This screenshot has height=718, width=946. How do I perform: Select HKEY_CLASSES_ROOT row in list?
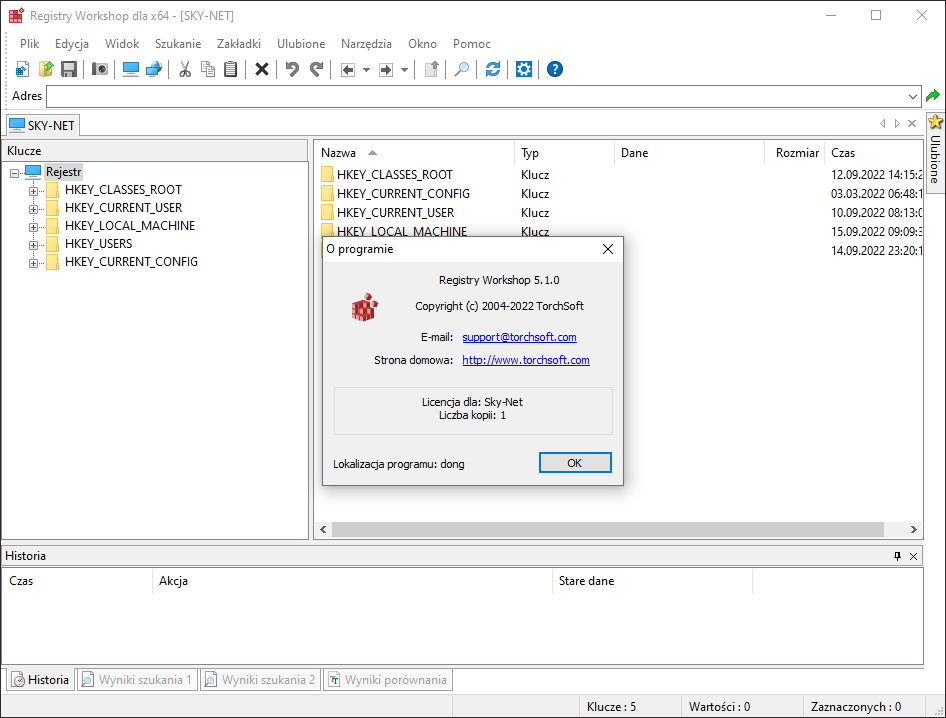[x=621, y=175]
